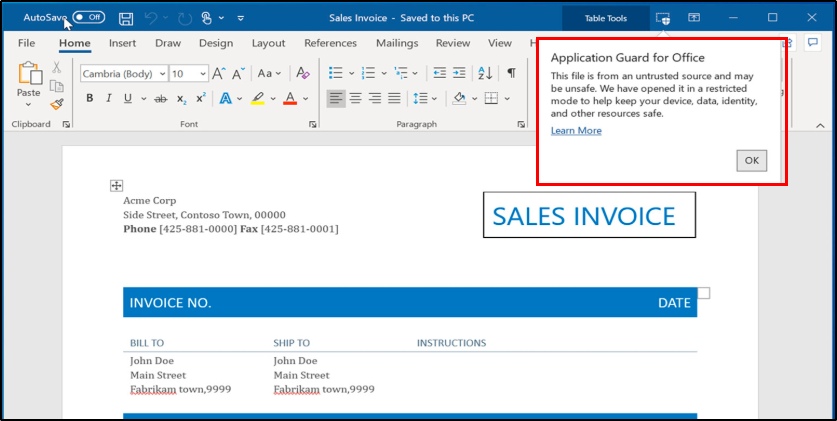Toggle Center alignment
Screen dimensions: 837x421
355,98
